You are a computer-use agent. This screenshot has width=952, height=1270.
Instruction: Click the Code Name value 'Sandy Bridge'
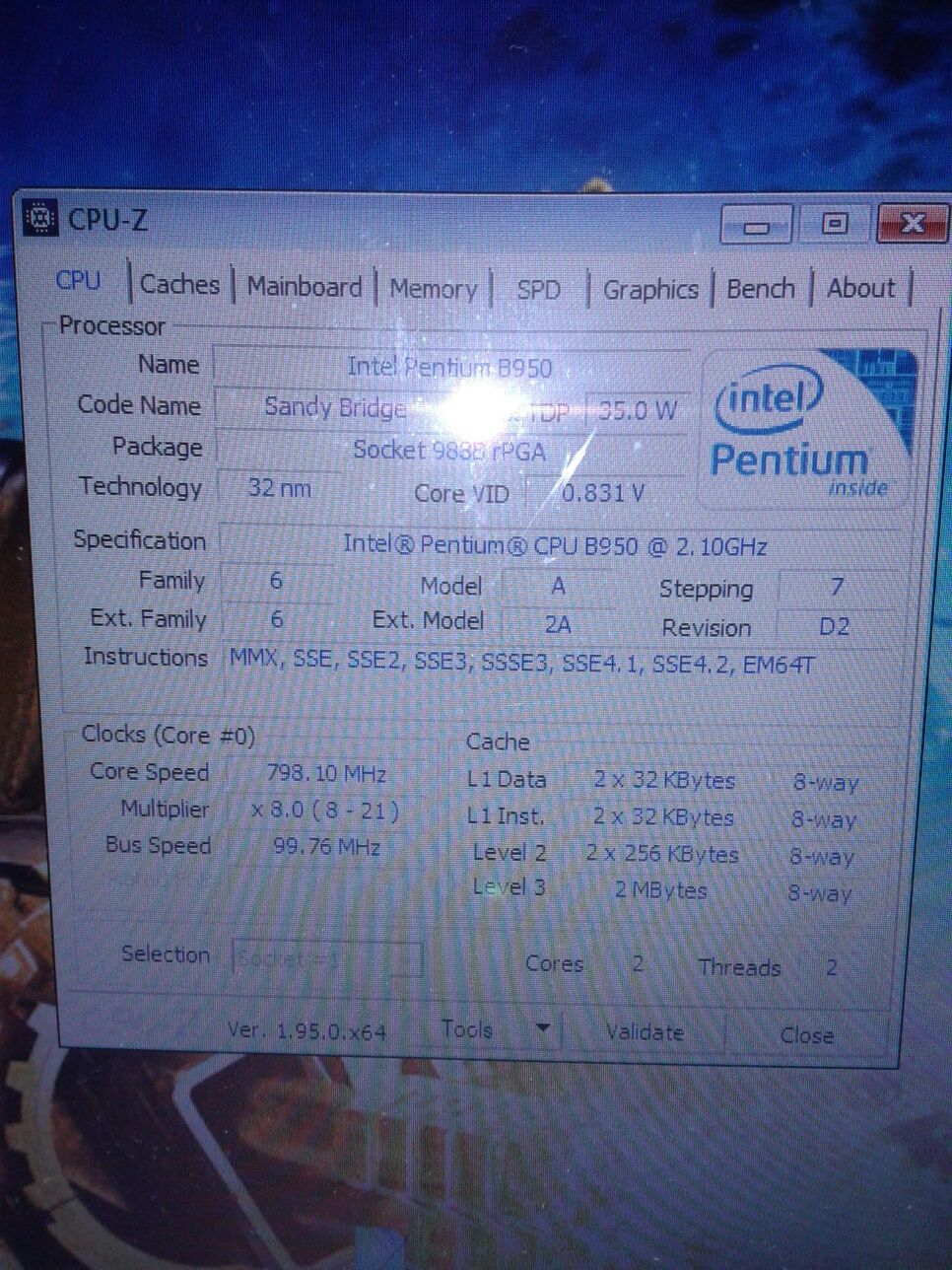pyautogui.click(x=335, y=407)
